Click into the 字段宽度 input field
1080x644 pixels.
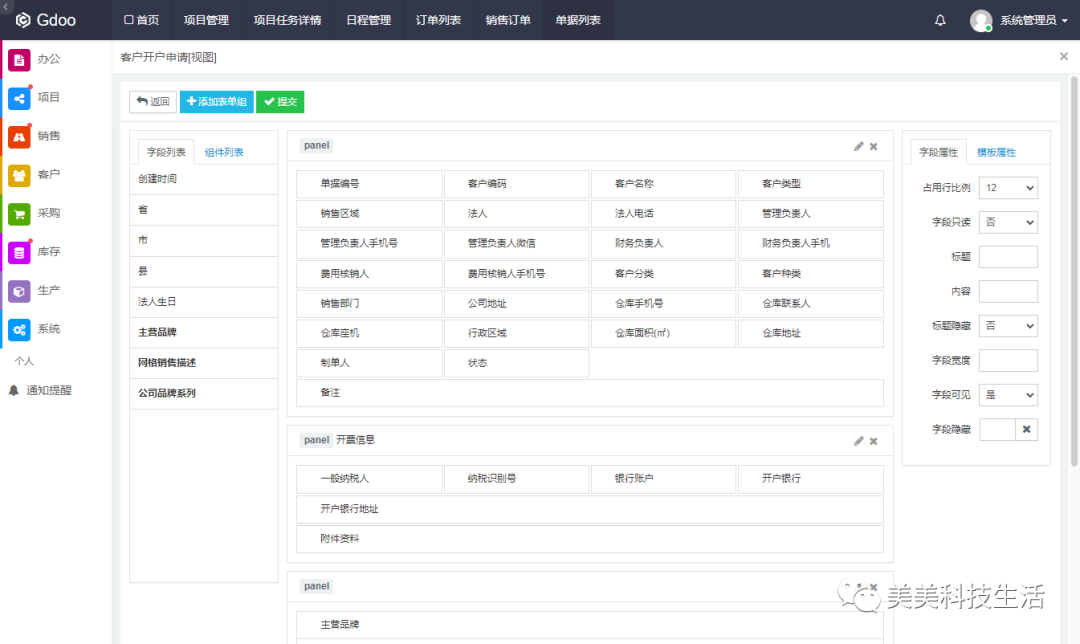1008,360
